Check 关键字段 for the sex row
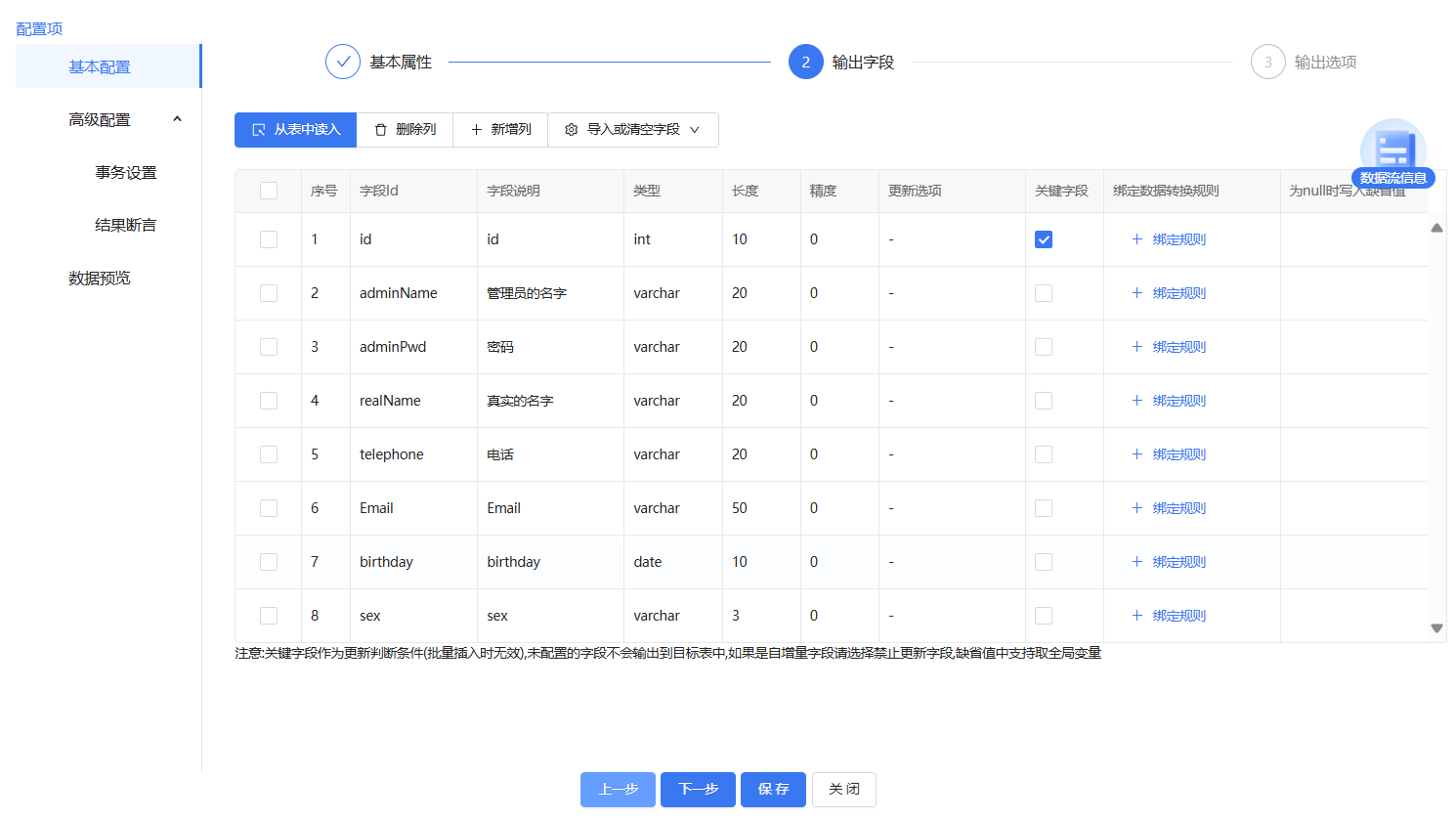The width and height of the screenshot is (1456, 819). tap(1044, 616)
